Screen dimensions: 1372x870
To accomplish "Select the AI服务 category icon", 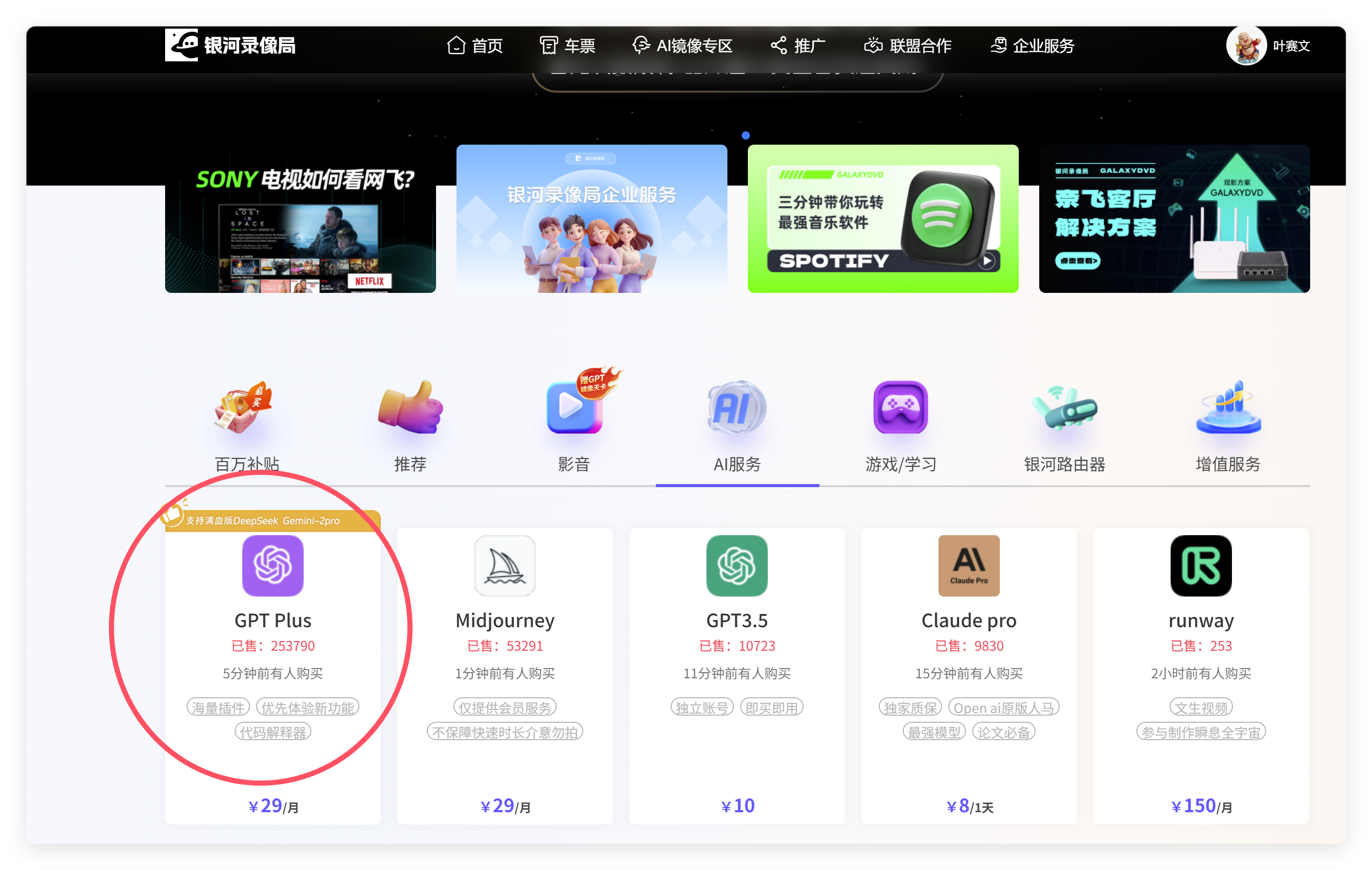I will click(x=737, y=407).
